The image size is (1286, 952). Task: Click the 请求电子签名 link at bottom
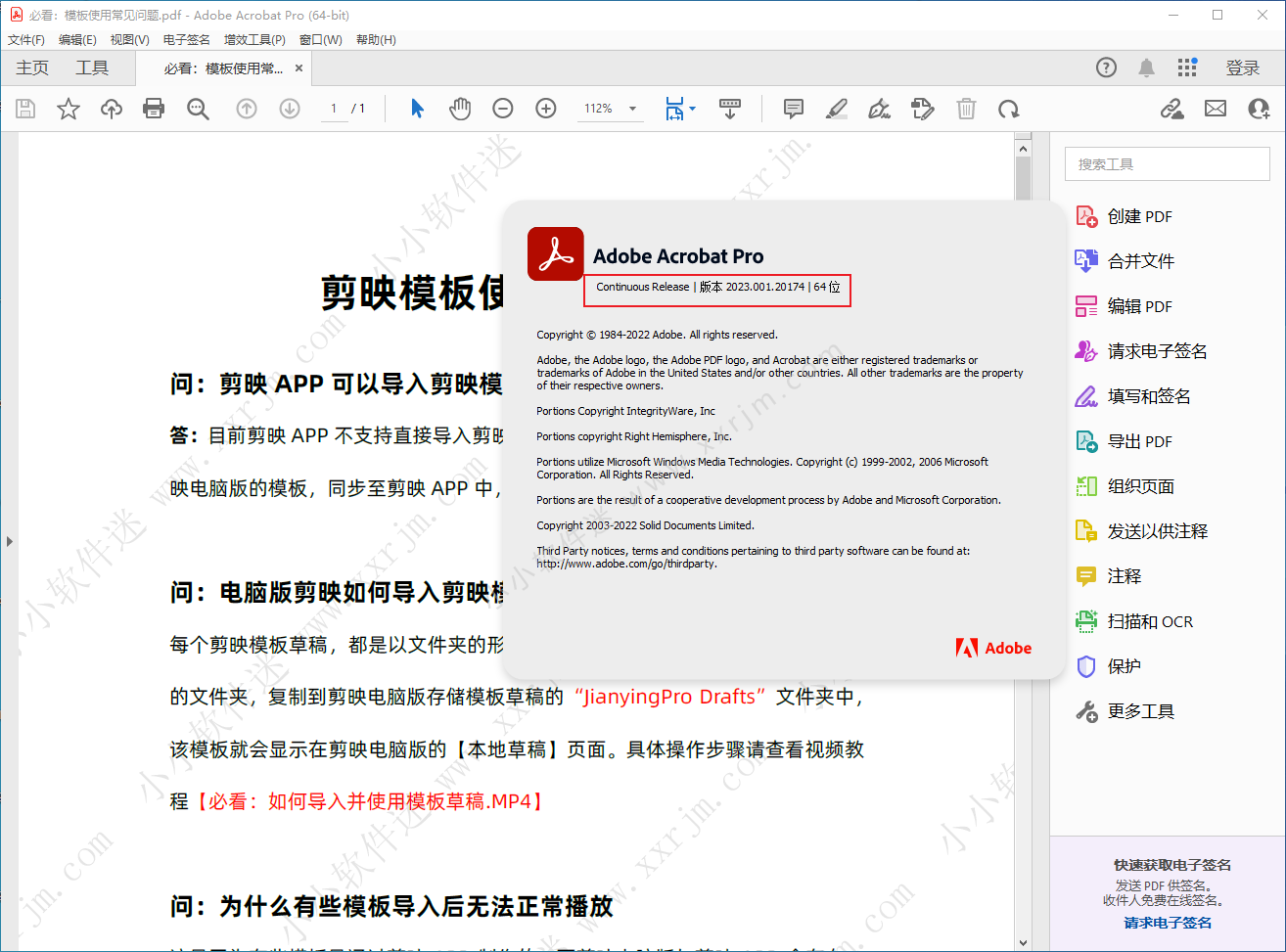pyautogui.click(x=1168, y=923)
